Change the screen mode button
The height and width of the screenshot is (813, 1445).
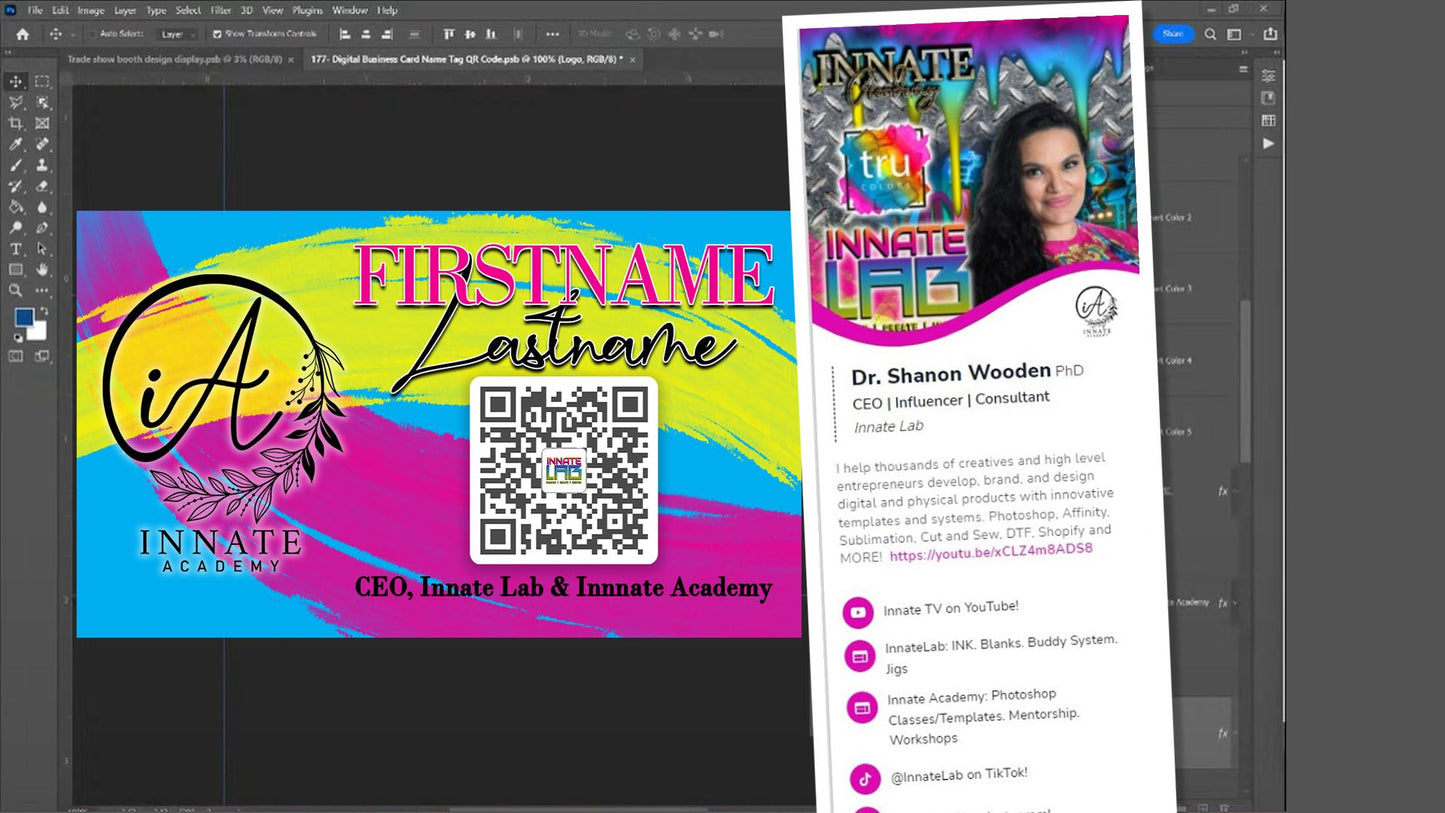42,356
